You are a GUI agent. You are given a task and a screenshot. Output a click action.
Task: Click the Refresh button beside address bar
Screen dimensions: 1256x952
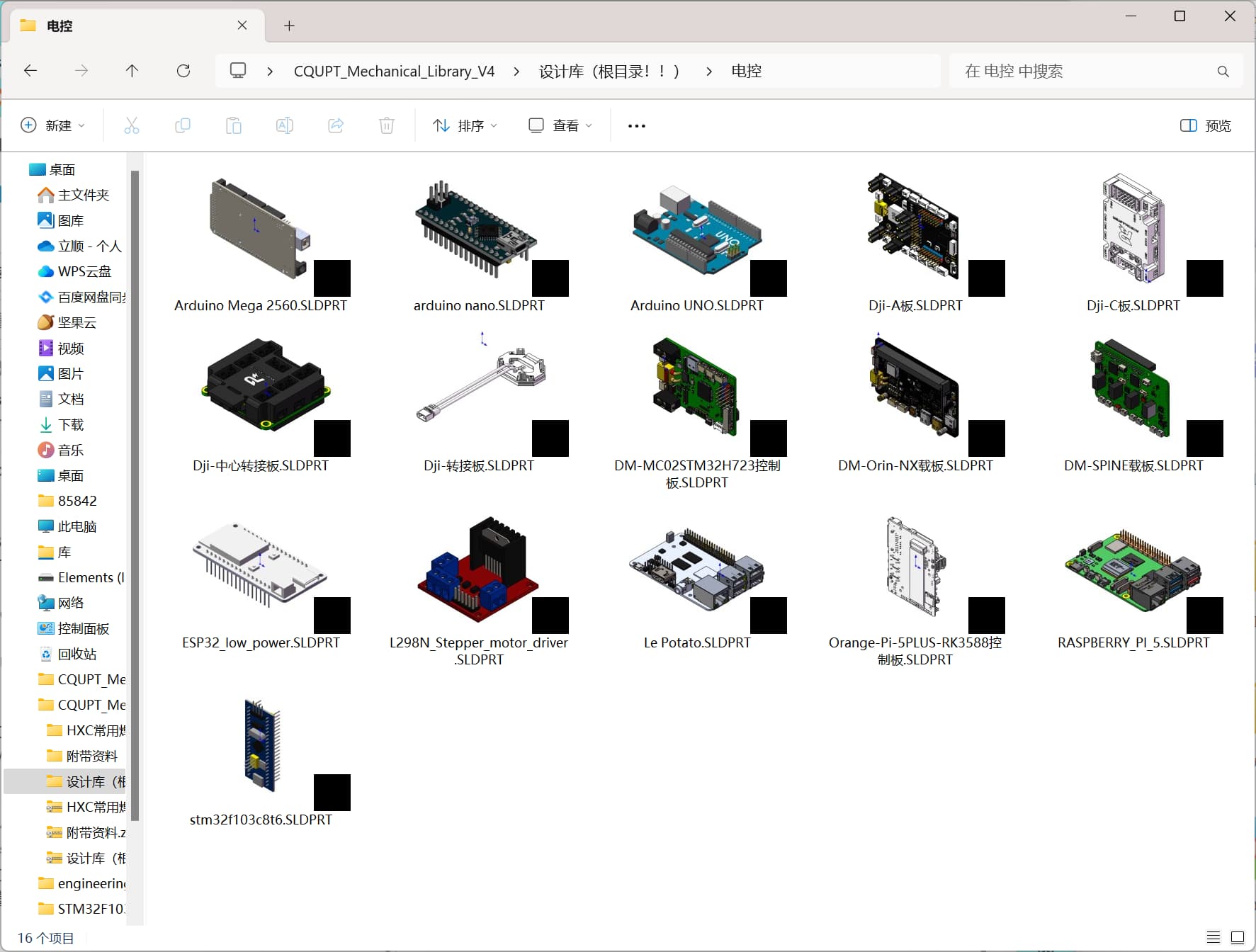click(183, 71)
